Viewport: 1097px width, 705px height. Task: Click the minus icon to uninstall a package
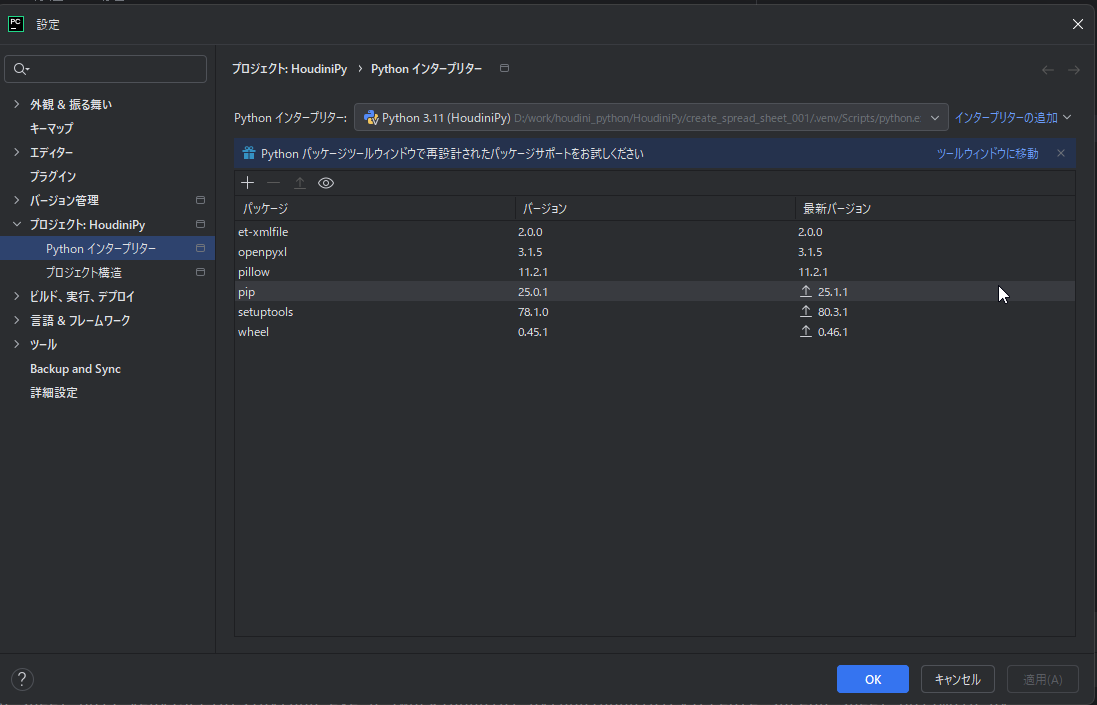click(274, 183)
